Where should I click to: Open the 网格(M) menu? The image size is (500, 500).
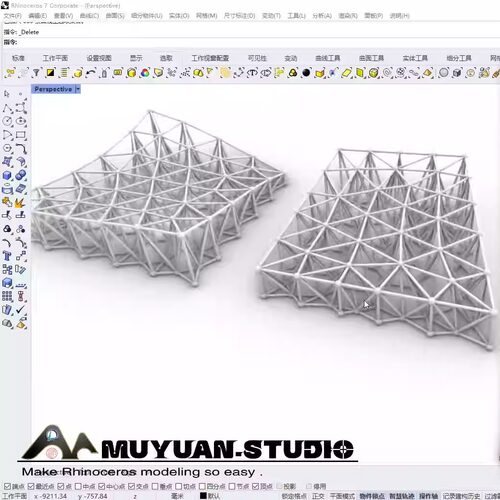coord(206,16)
